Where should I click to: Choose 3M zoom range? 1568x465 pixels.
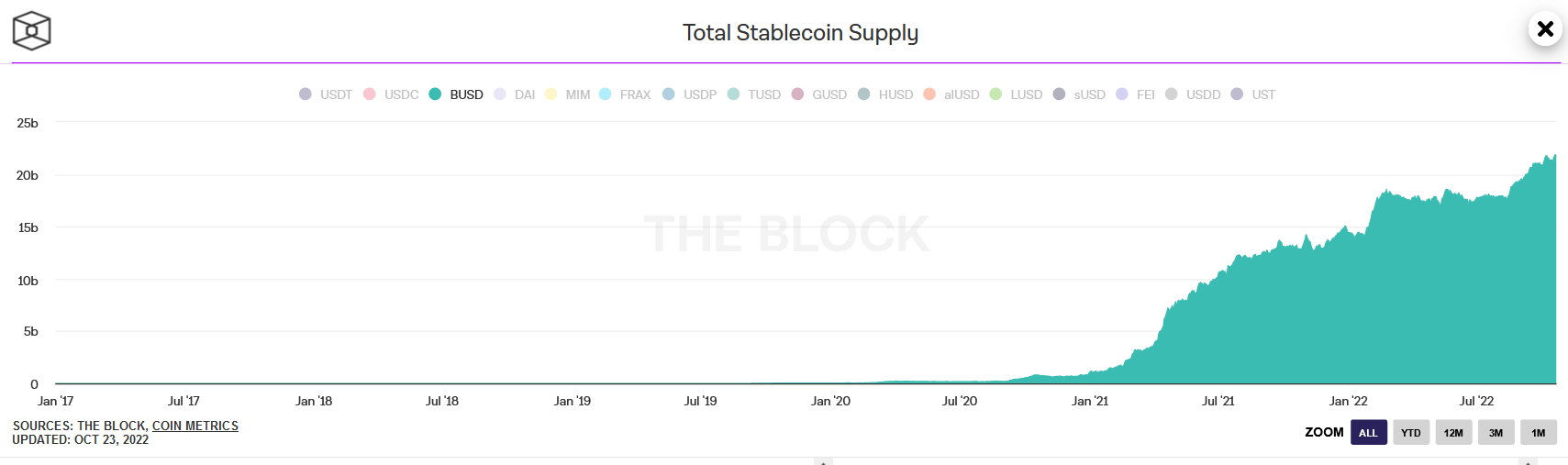(1496, 433)
